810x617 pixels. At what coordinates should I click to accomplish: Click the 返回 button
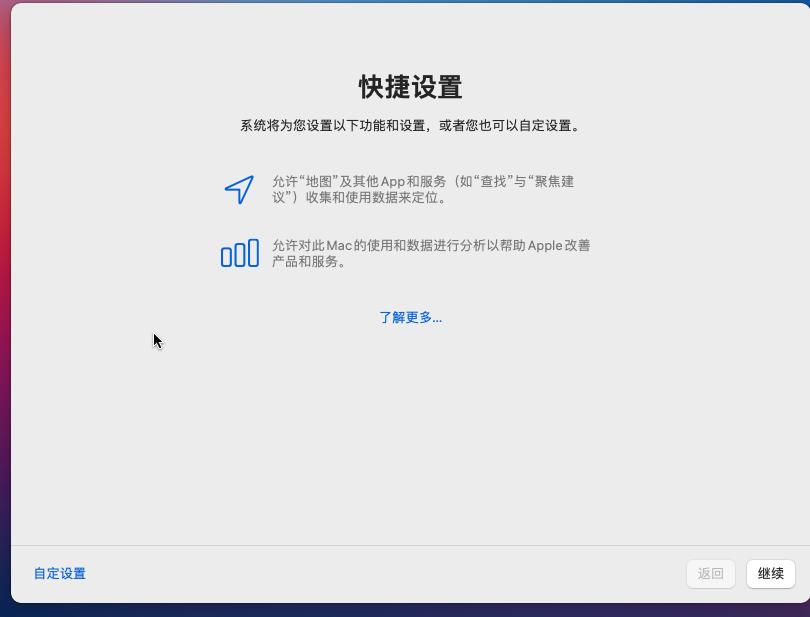click(710, 574)
